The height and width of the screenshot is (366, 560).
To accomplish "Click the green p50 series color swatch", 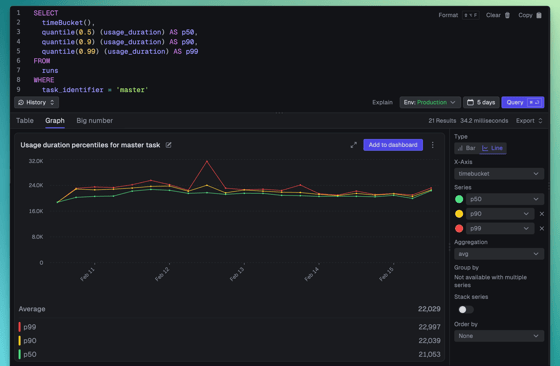I will click(x=459, y=199).
